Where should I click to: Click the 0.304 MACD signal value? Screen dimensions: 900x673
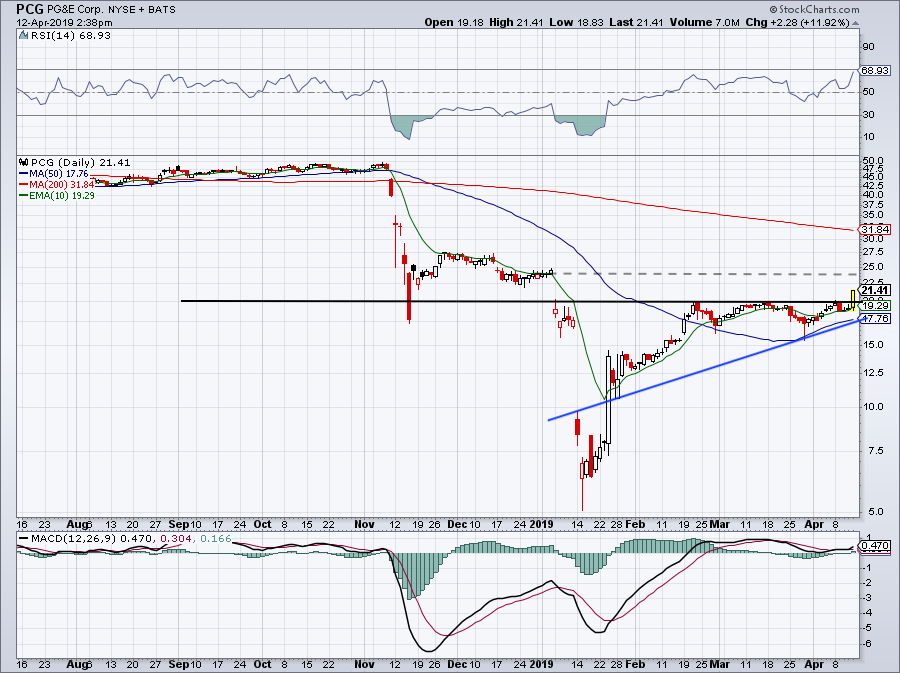[x=174, y=539]
